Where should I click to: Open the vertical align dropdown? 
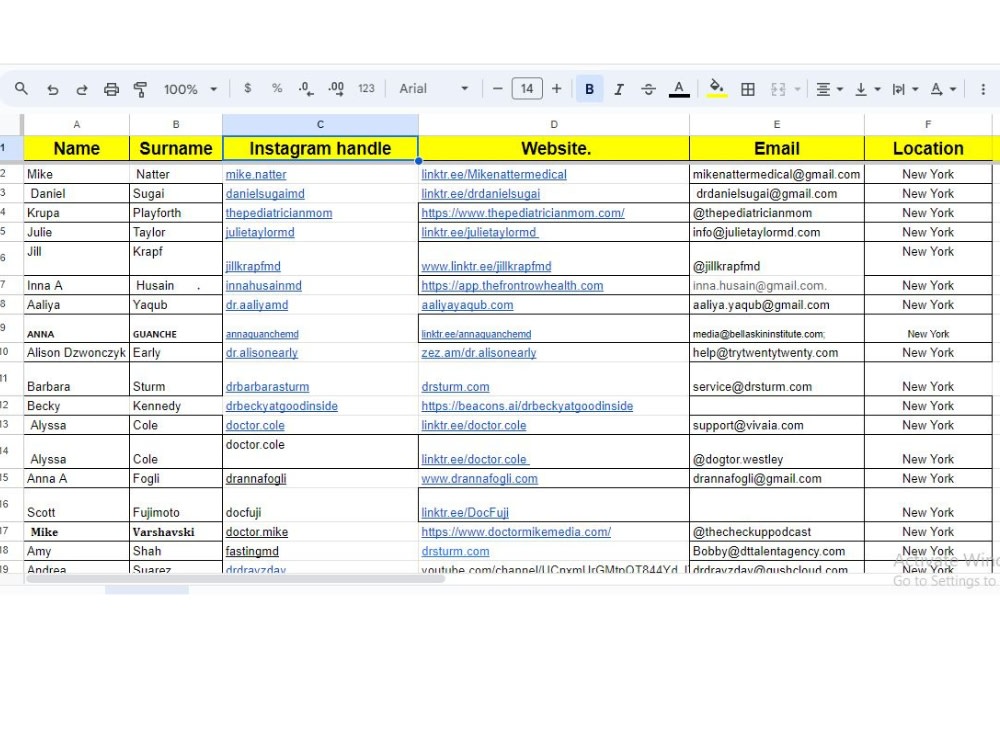(x=867, y=89)
